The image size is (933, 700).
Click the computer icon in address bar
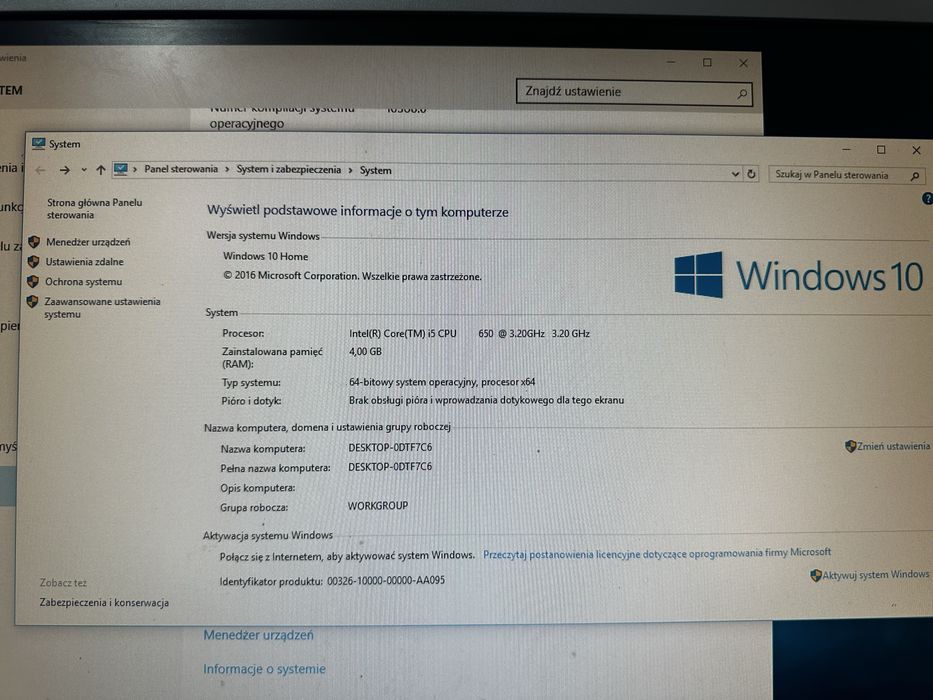coord(121,170)
